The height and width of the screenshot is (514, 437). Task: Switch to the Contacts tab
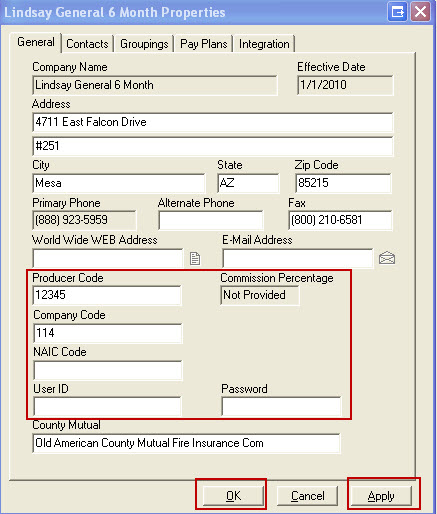click(x=87, y=44)
